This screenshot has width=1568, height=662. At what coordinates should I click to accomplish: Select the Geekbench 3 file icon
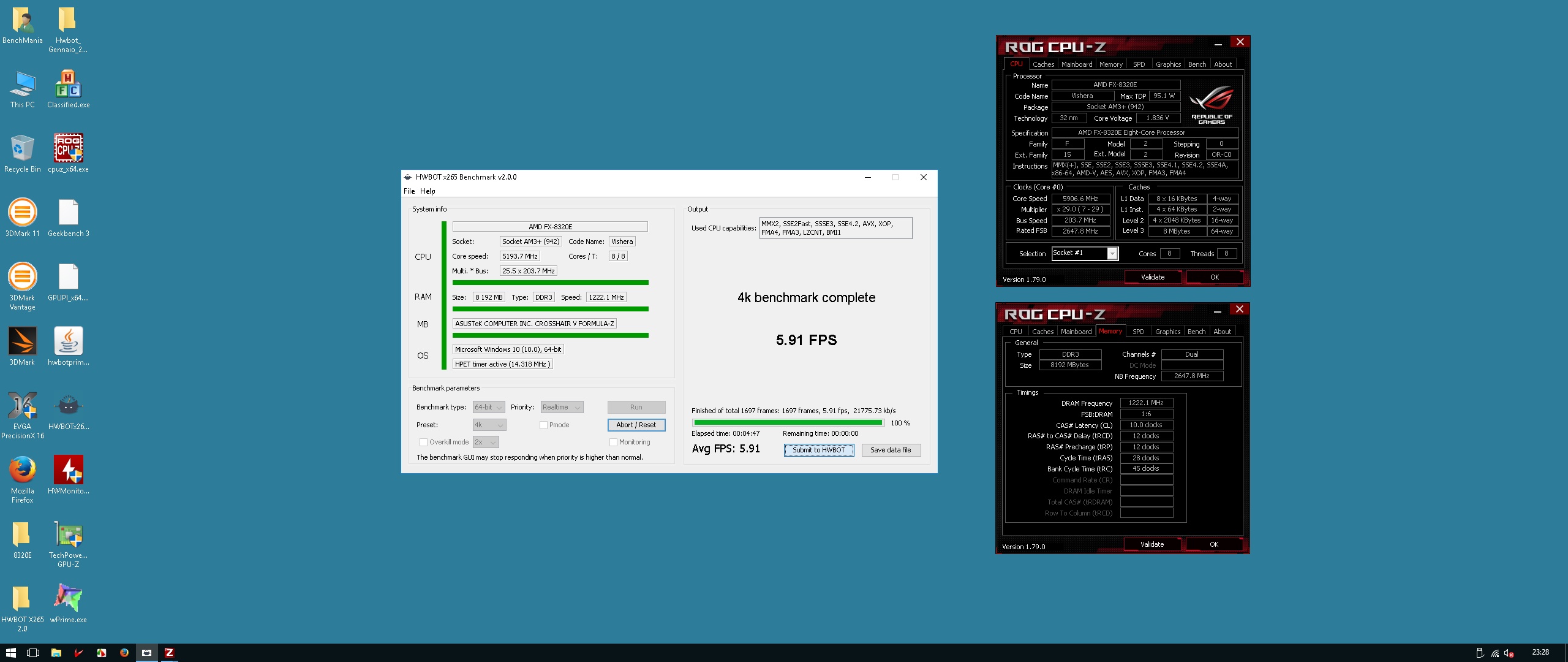(68, 219)
